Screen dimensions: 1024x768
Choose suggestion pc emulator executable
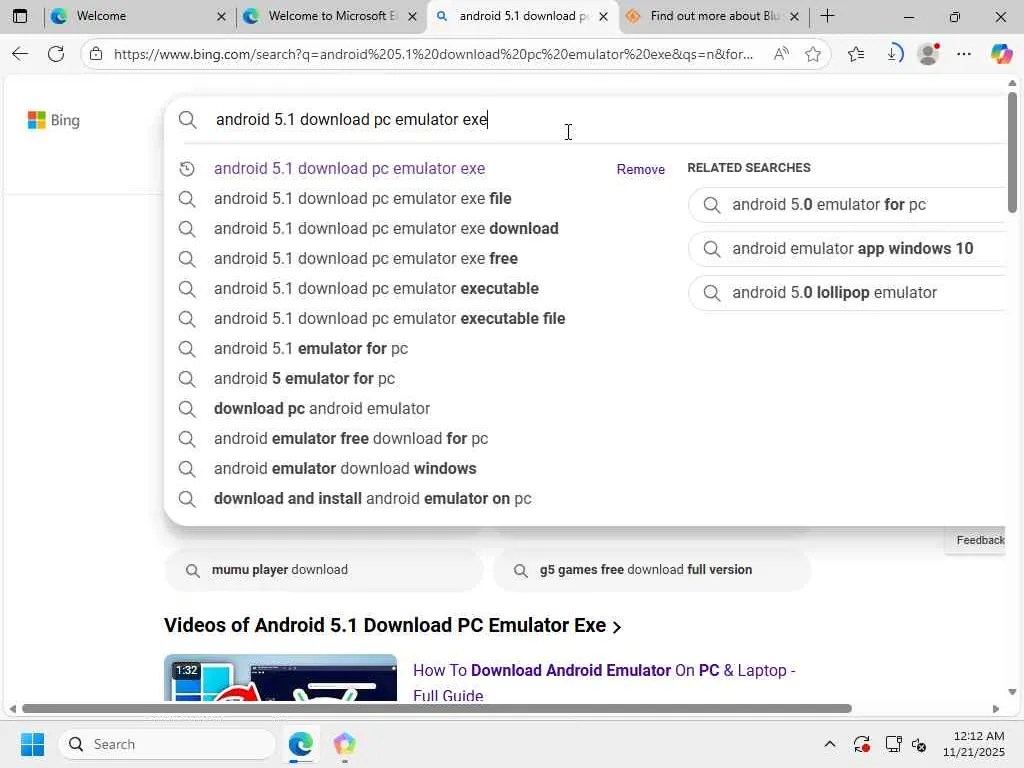pyautogui.click(x=376, y=289)
